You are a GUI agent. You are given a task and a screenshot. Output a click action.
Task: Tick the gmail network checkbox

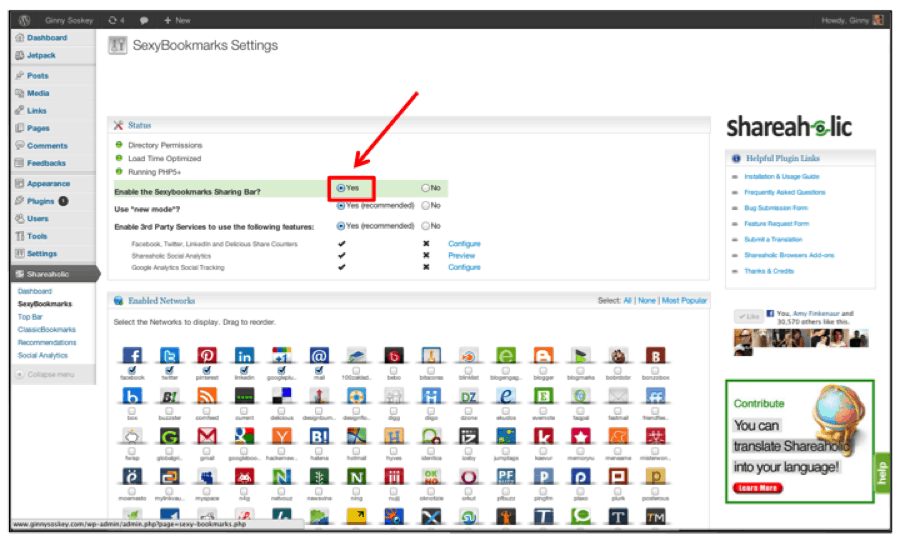207,451
